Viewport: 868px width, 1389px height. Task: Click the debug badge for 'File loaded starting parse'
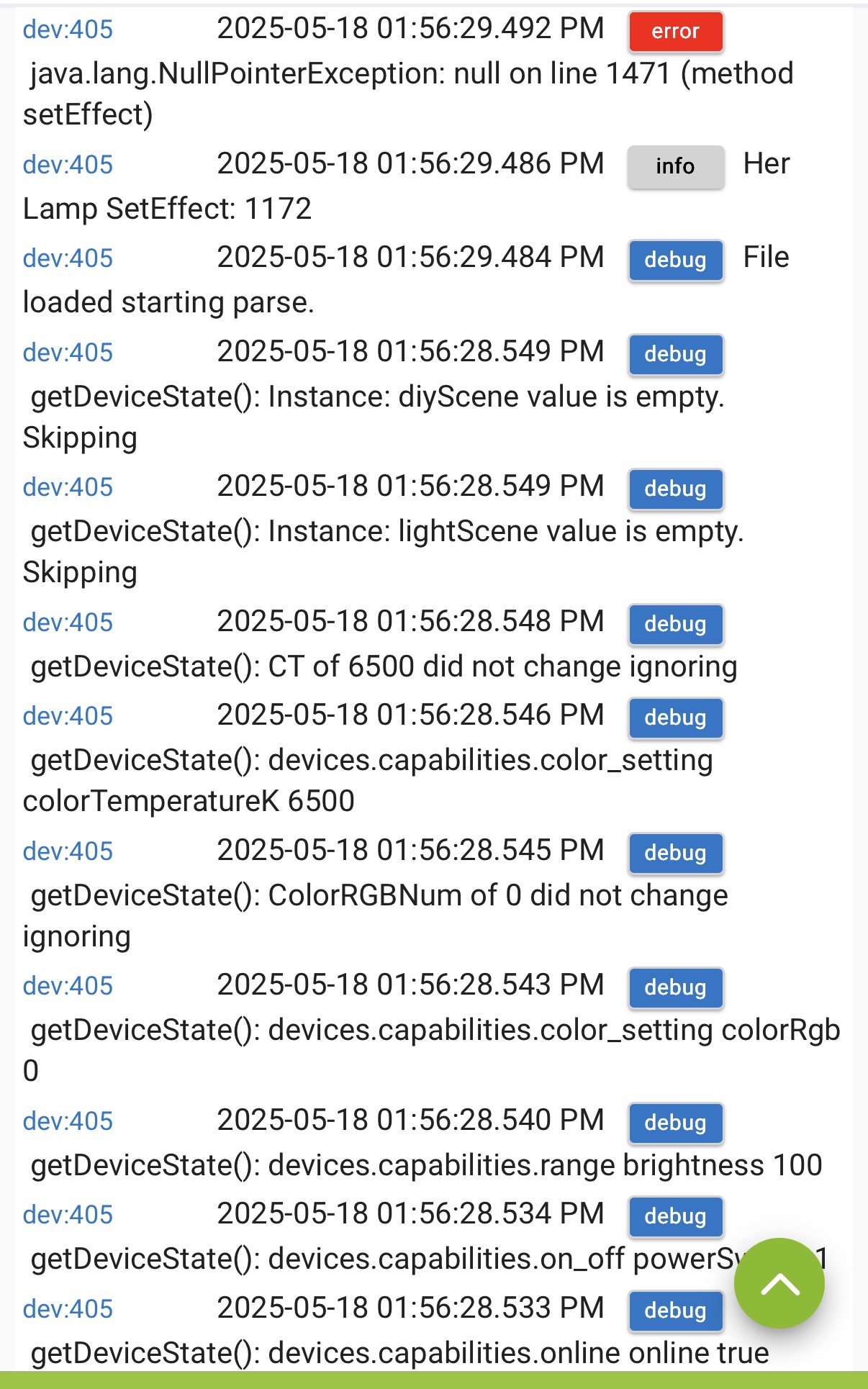point(675,261)
